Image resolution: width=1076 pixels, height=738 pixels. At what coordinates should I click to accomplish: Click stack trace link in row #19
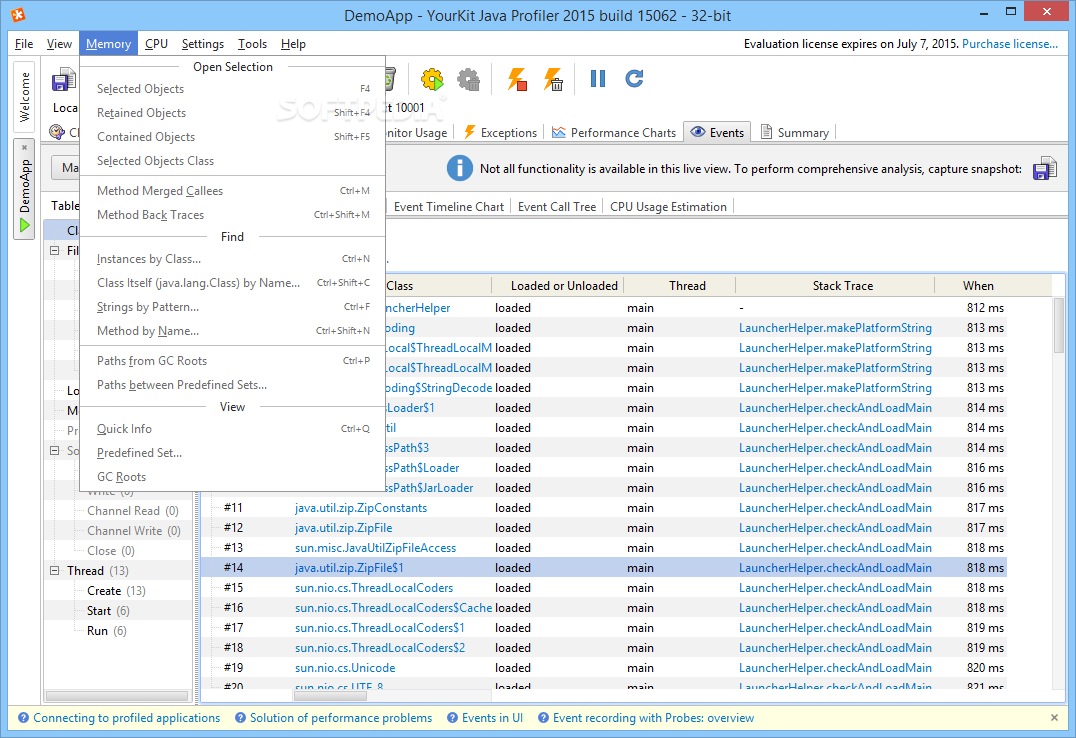point(835,668)
